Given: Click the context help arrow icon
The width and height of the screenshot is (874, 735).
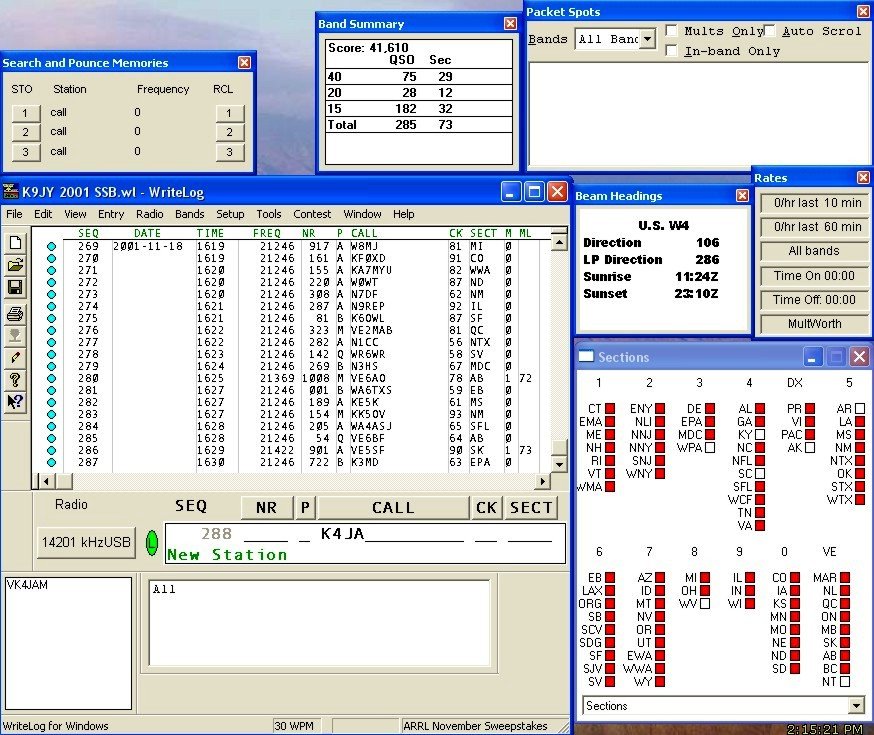Looking at the screenshot, I should (15, 403).
